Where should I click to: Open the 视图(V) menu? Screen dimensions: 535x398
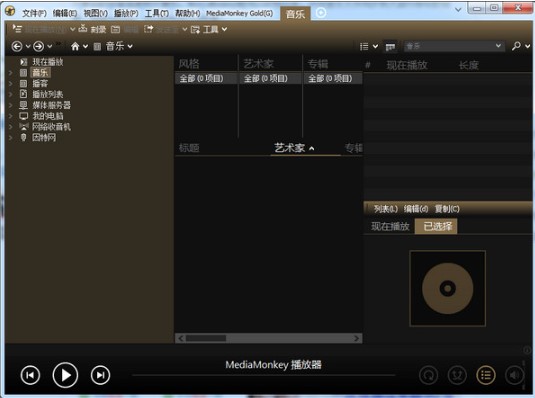[96, 13]
